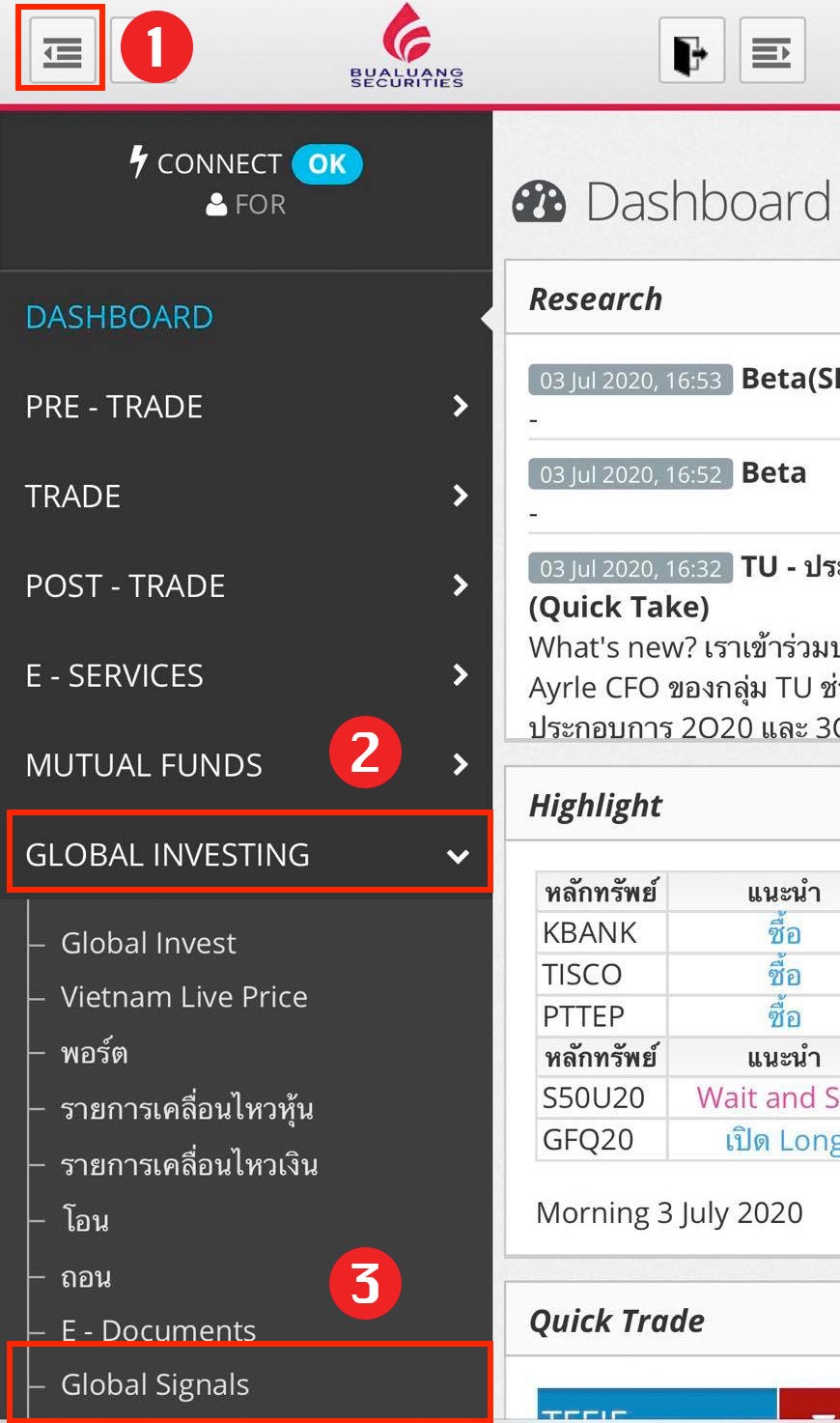Select the Global Invest submenu item

click(x=148, y=943)
